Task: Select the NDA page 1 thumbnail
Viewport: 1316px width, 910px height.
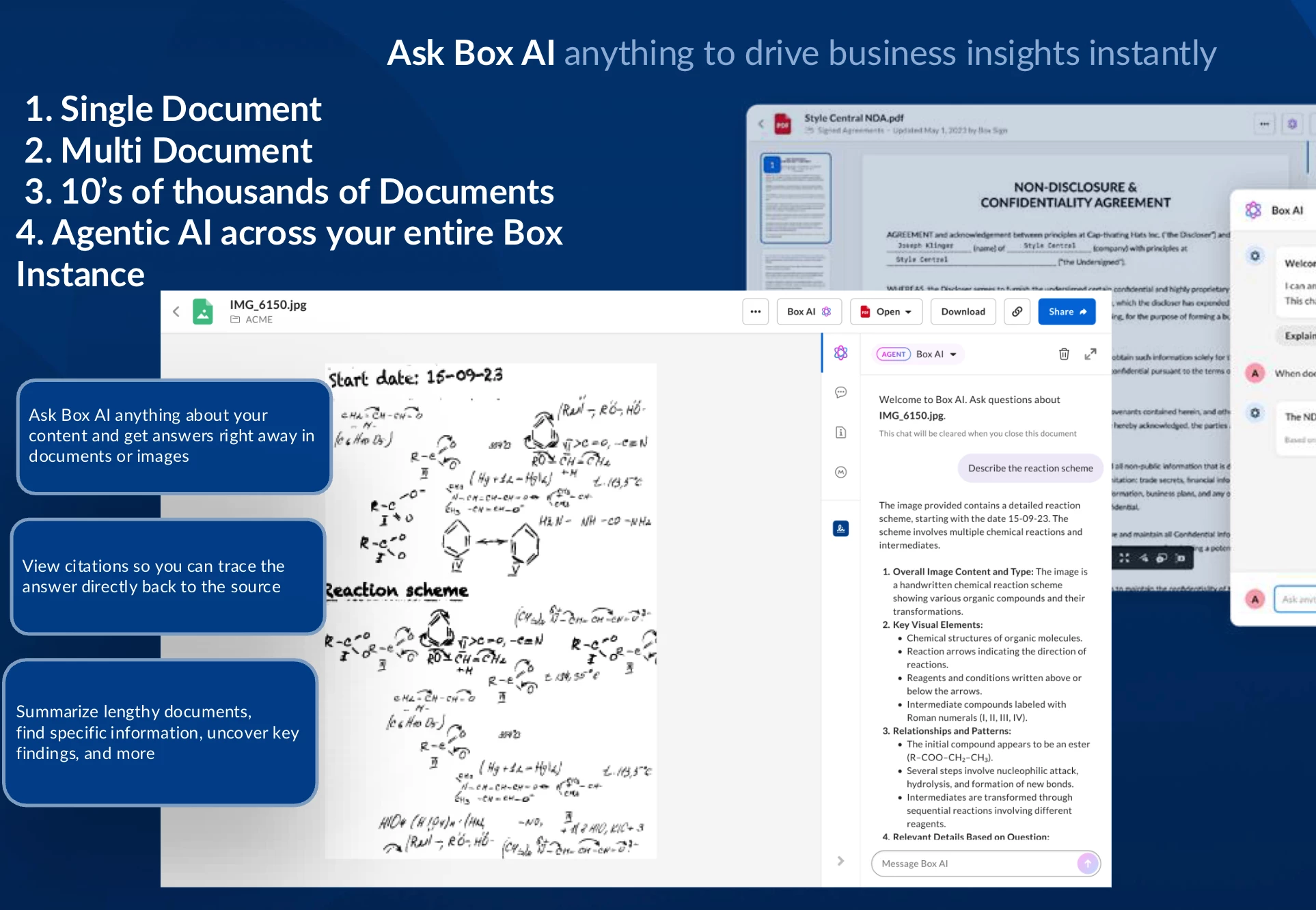Action: click(795, 198)
